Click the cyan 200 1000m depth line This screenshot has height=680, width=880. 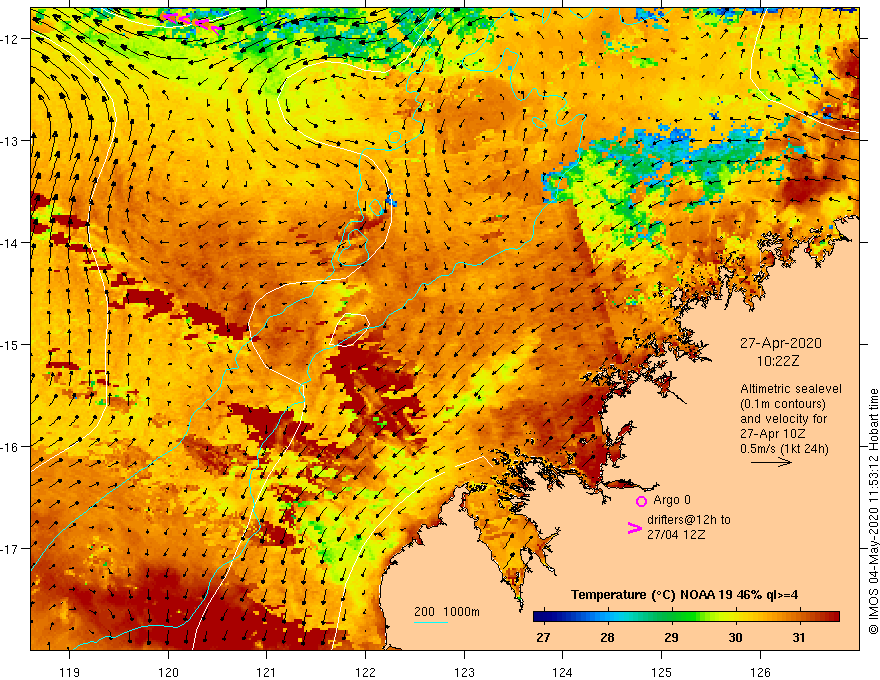click(x=430, y=622)
